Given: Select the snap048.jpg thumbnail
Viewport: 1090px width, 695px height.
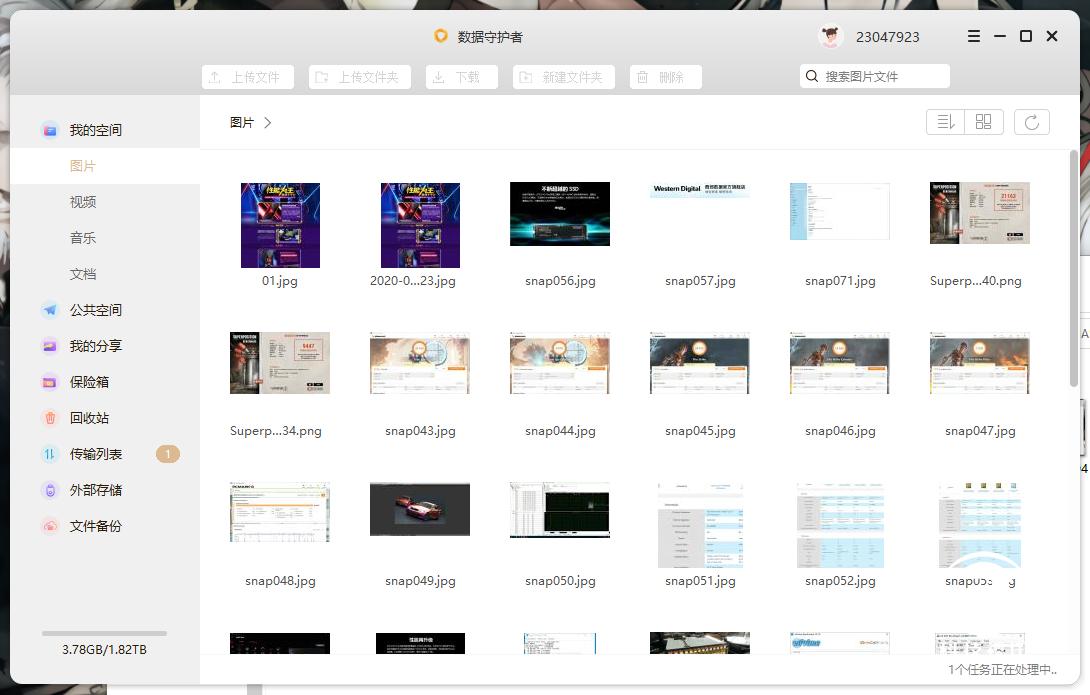Looking at the screenshot, I should point(279,512).
